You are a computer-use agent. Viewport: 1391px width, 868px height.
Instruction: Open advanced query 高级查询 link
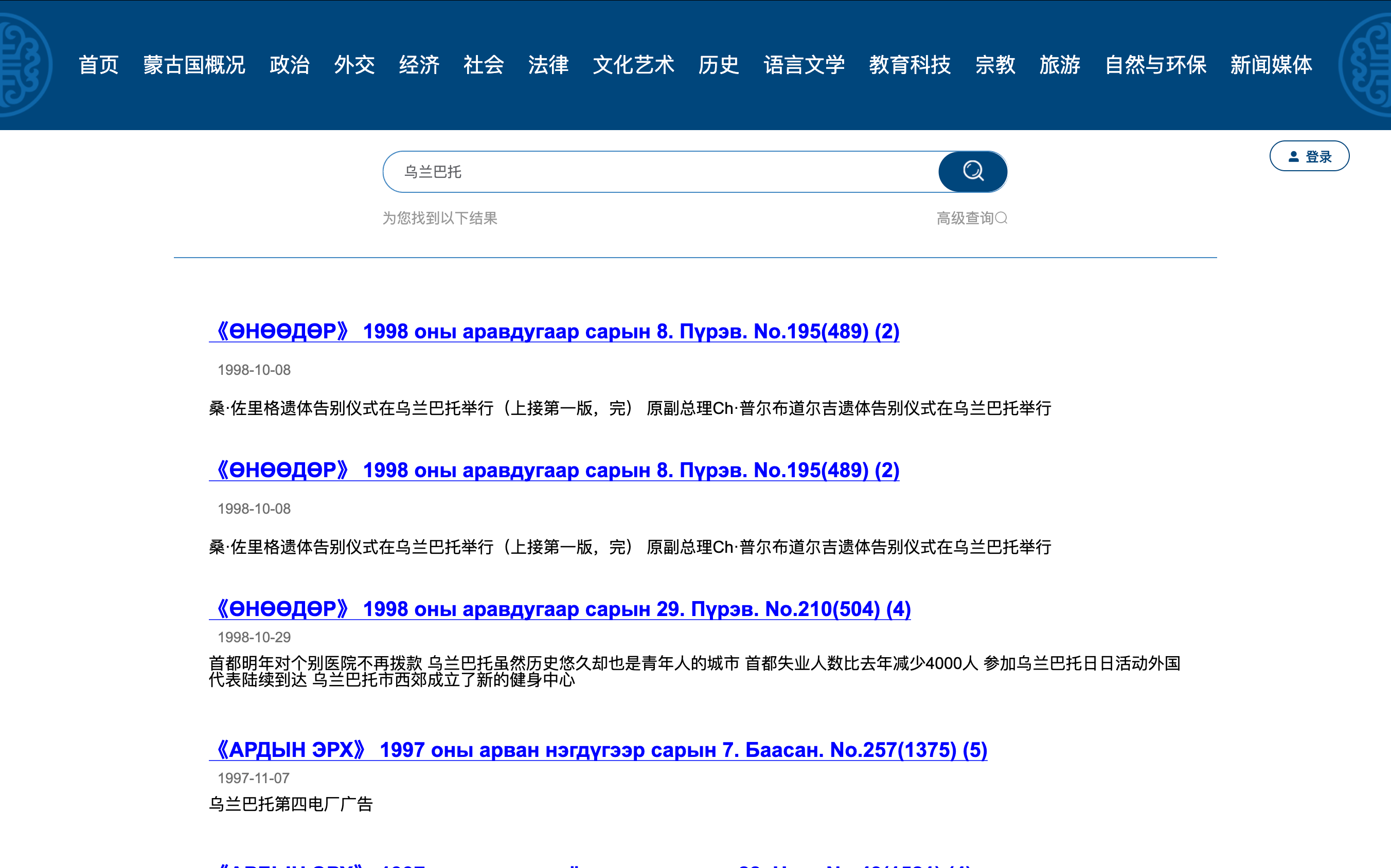[x=972, y=218]
